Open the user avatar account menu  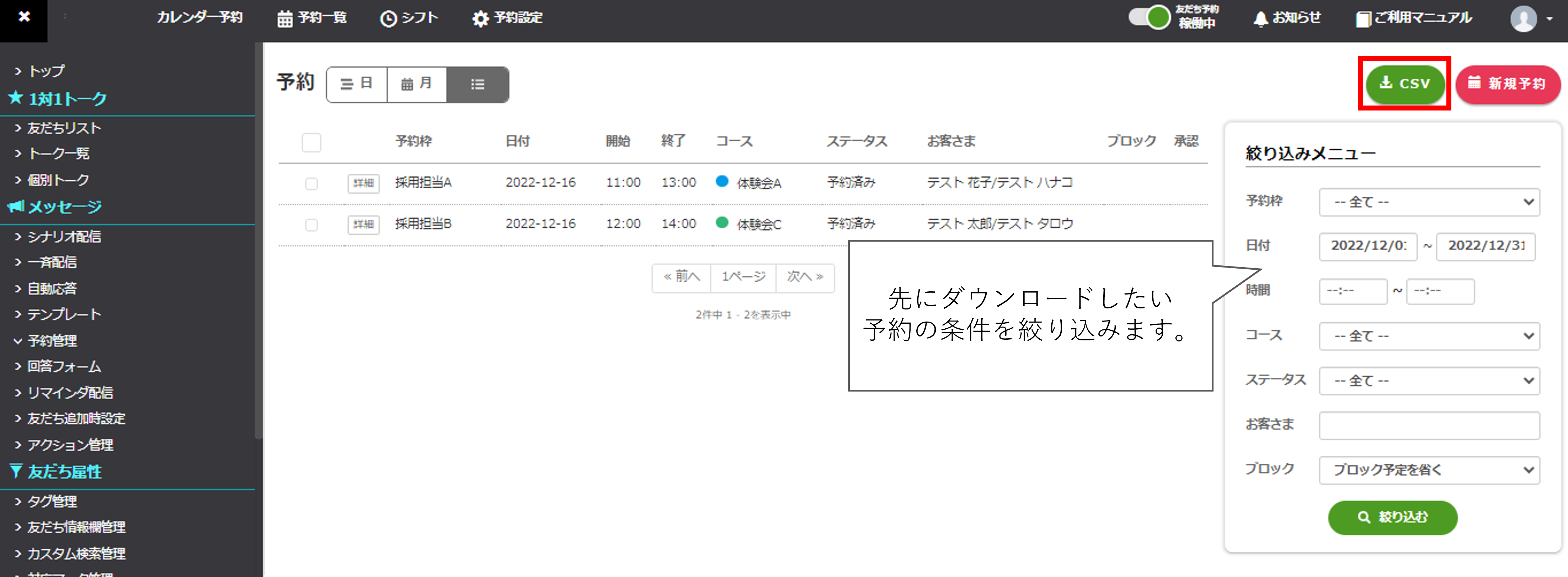pos(1530,19)
